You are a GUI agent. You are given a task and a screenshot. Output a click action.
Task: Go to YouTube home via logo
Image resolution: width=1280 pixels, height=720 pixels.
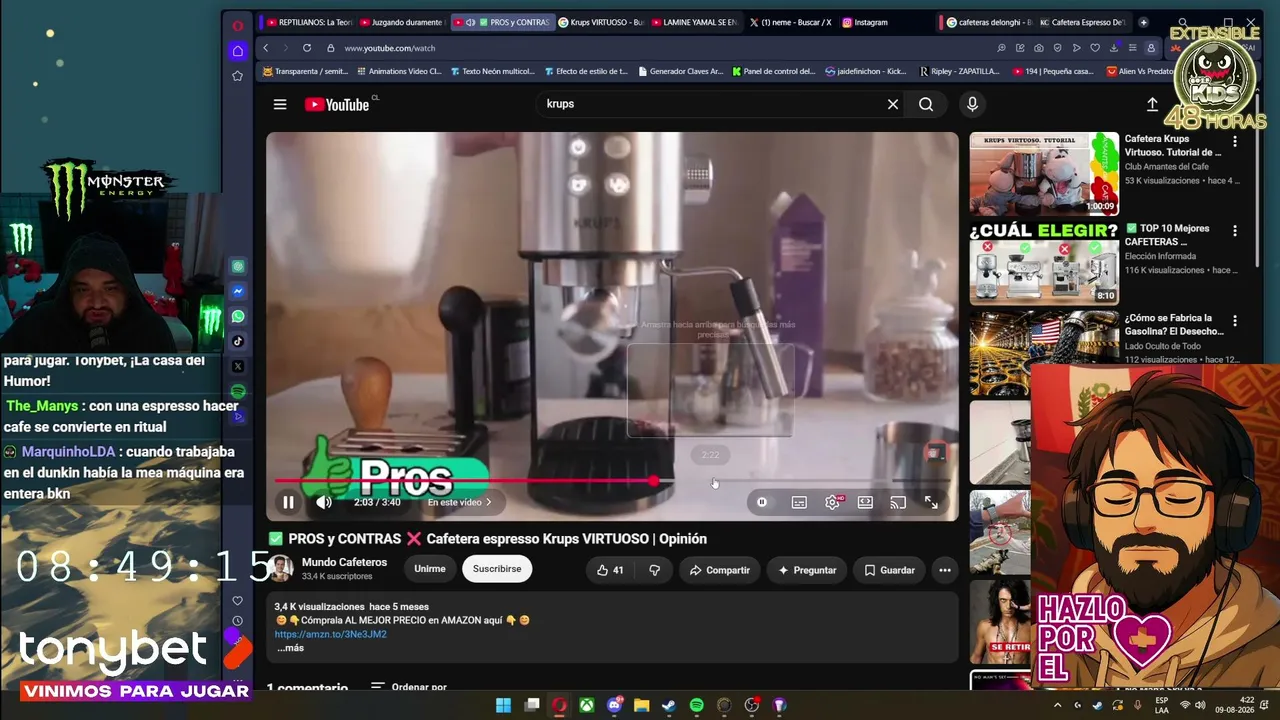pyautogui.click(x=337, y=104)
